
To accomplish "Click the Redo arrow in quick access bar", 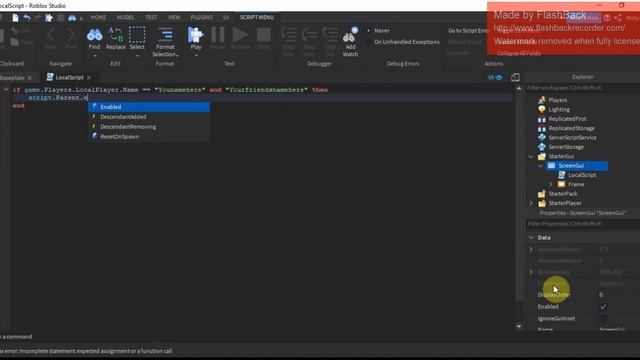I will point(38,18).
